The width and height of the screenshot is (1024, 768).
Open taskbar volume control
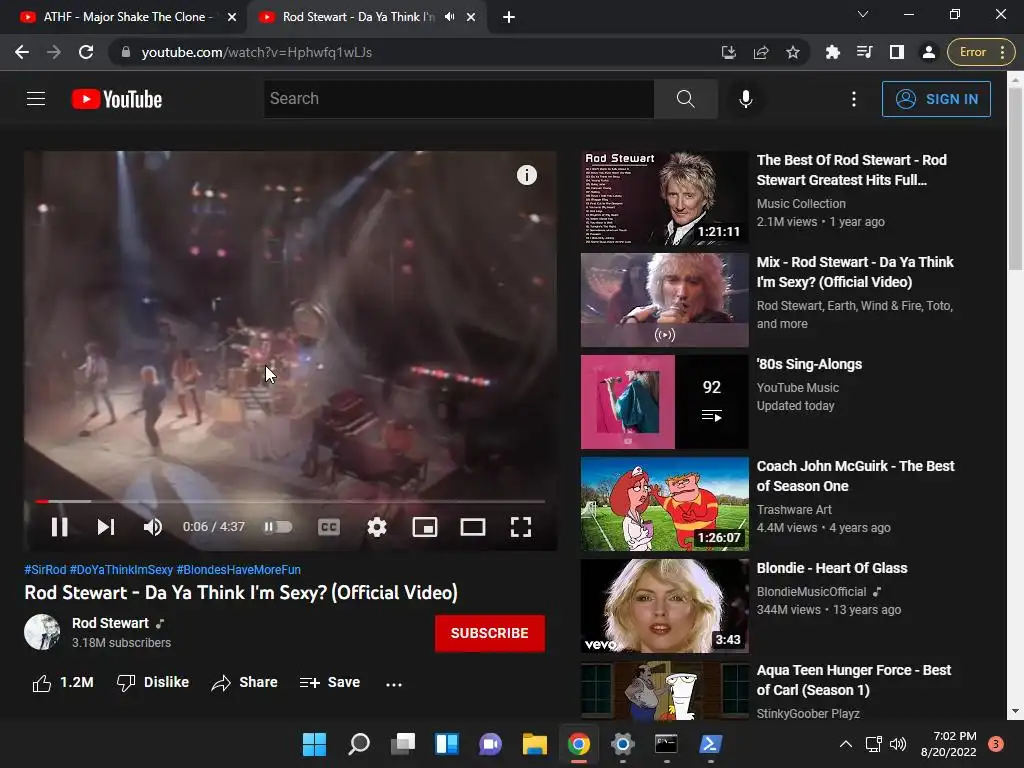pos(898,744)
